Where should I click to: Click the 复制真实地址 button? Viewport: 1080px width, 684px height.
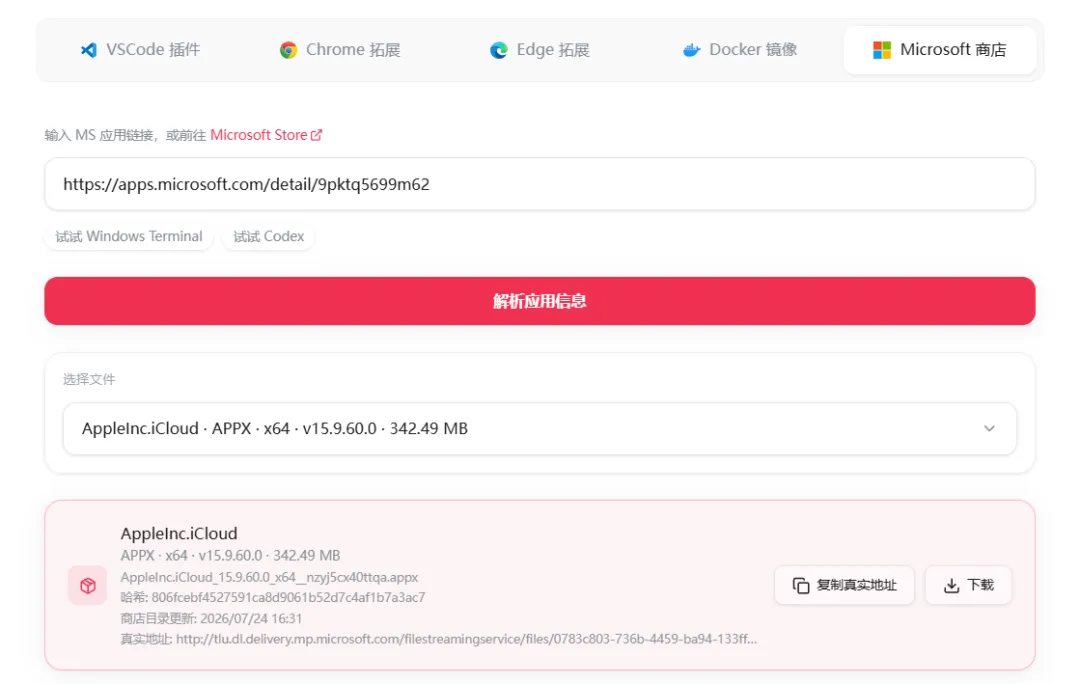point(844,585)
